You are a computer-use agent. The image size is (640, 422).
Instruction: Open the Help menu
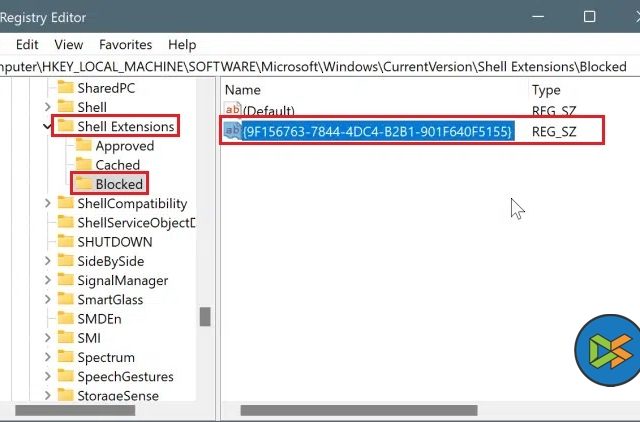tap(182, 44)
